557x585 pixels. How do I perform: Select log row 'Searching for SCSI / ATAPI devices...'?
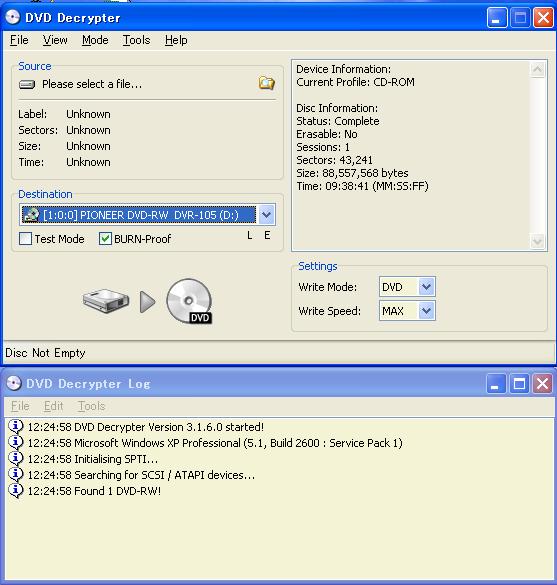point(141,475)
